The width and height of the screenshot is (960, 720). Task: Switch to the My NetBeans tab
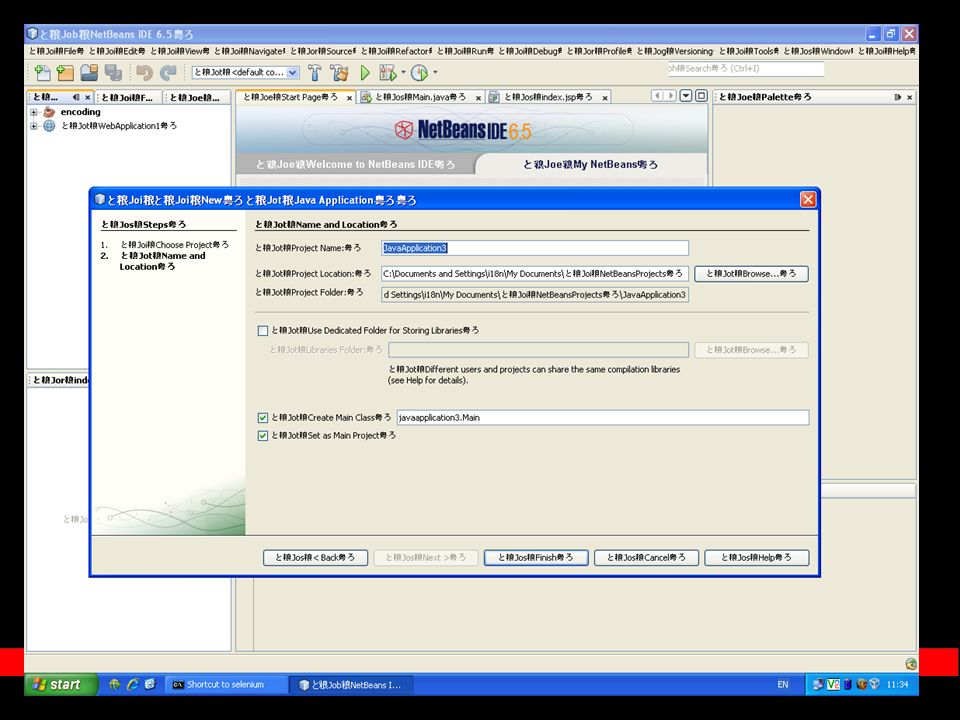(x=590, y=165)
